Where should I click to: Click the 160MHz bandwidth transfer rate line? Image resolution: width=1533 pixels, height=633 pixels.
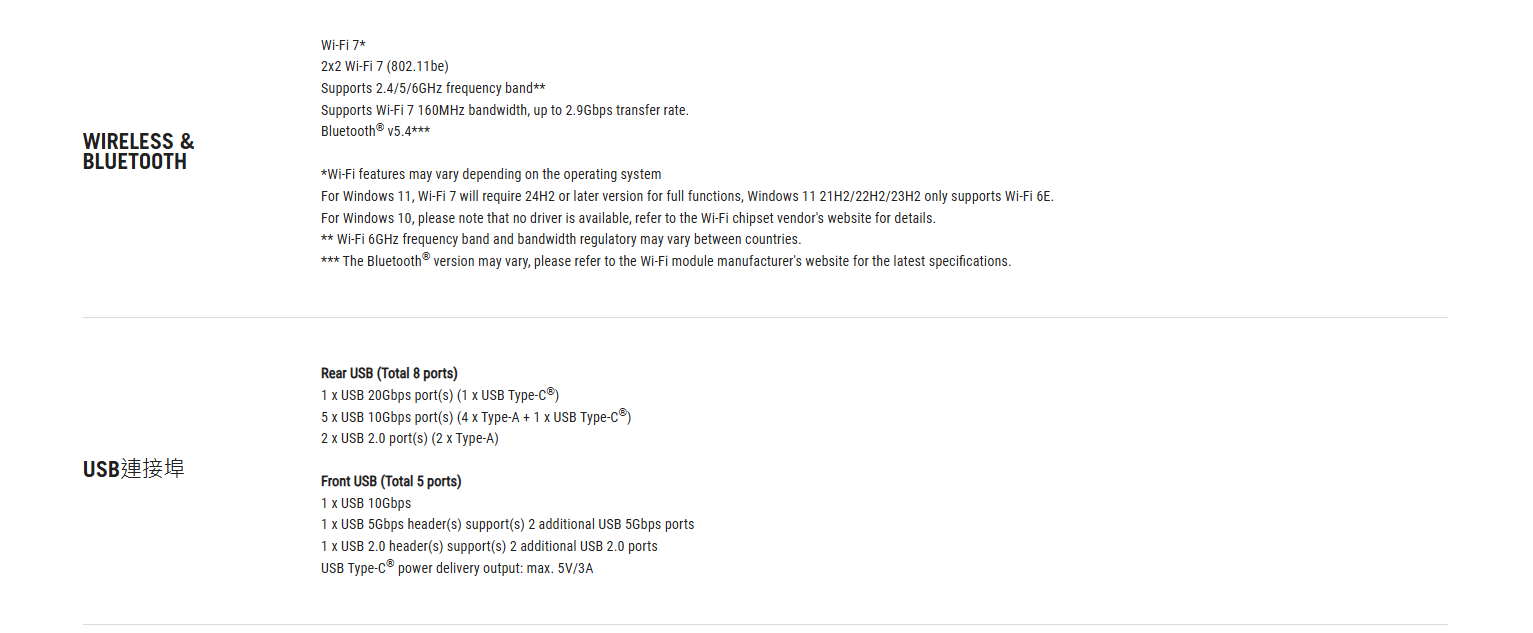click(x=505, y=110)
